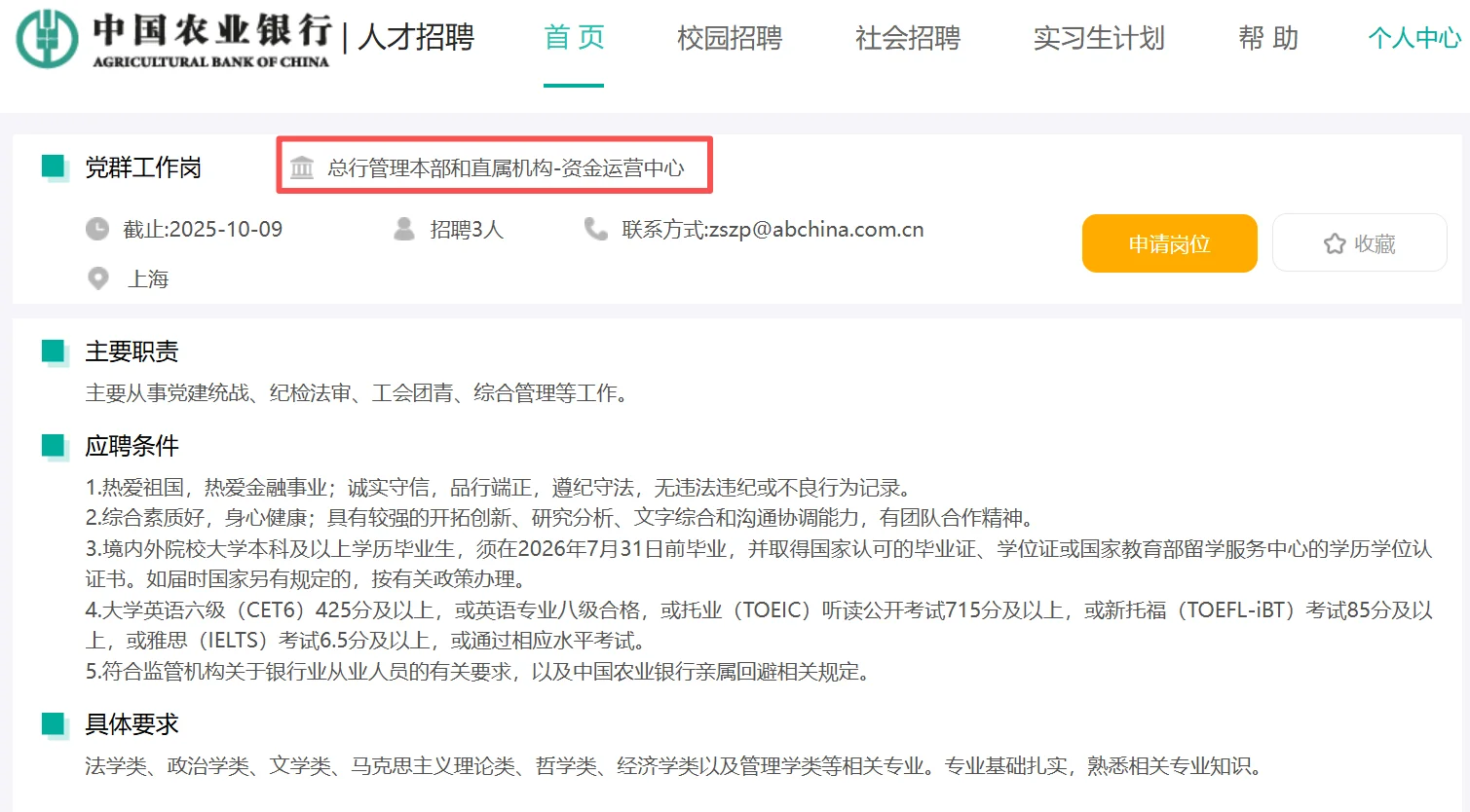The height and width of the screenshot is (812, 1470).
Task: Click the phone icon beside 联系方式
Action: pos(595,229)
